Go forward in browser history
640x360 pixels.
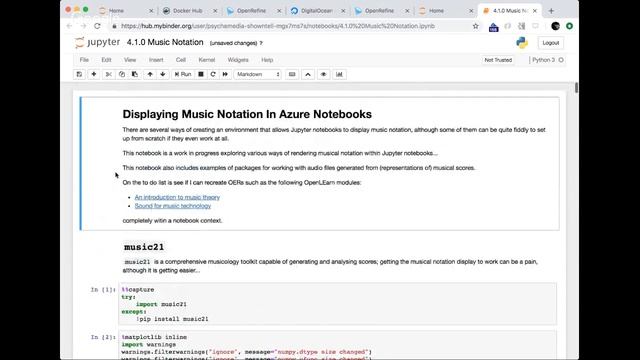[x=83, y=26]
